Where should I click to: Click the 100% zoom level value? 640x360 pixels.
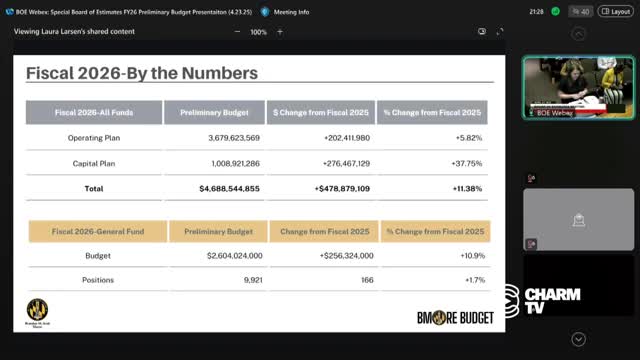click(258, 32)
